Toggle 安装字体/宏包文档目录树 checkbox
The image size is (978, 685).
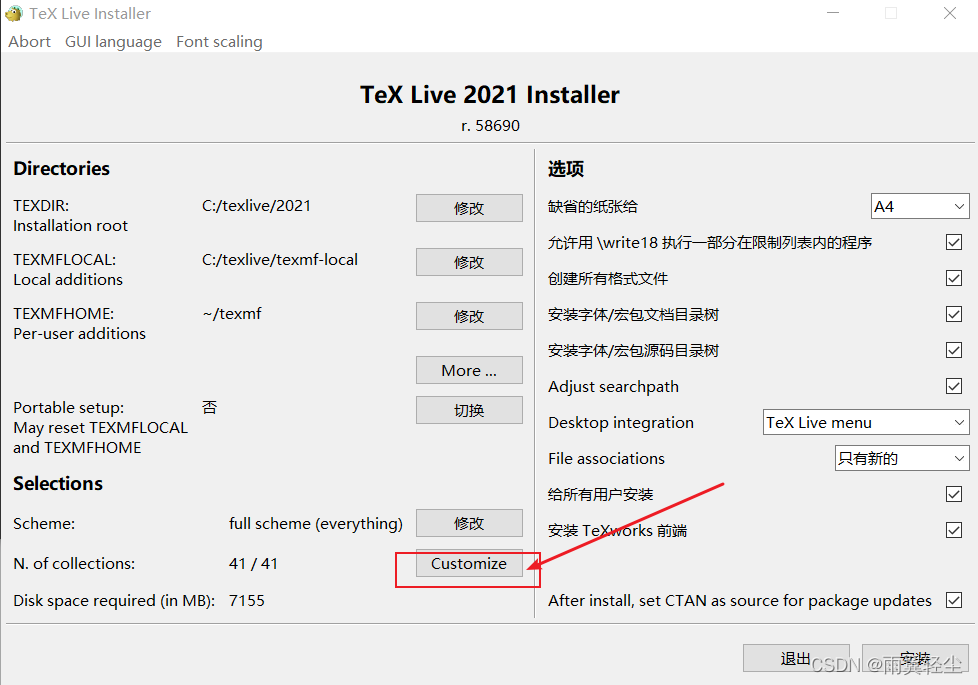[954, 314]
